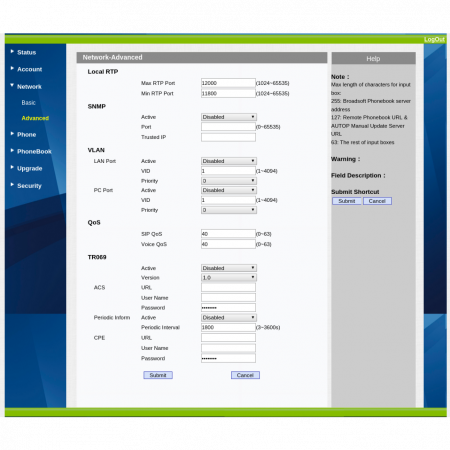Open Periodic Inform Active dropdown

pyautogui.click(x=229, y=317)
